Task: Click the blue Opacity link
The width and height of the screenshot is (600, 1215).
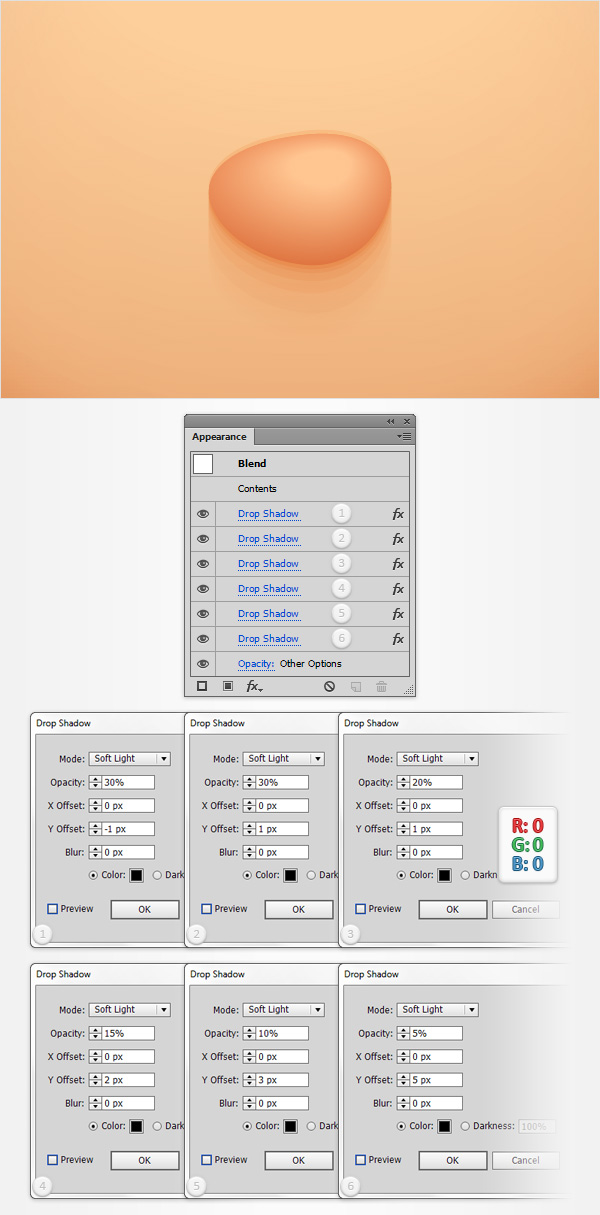Action: [x=256, y=664]
